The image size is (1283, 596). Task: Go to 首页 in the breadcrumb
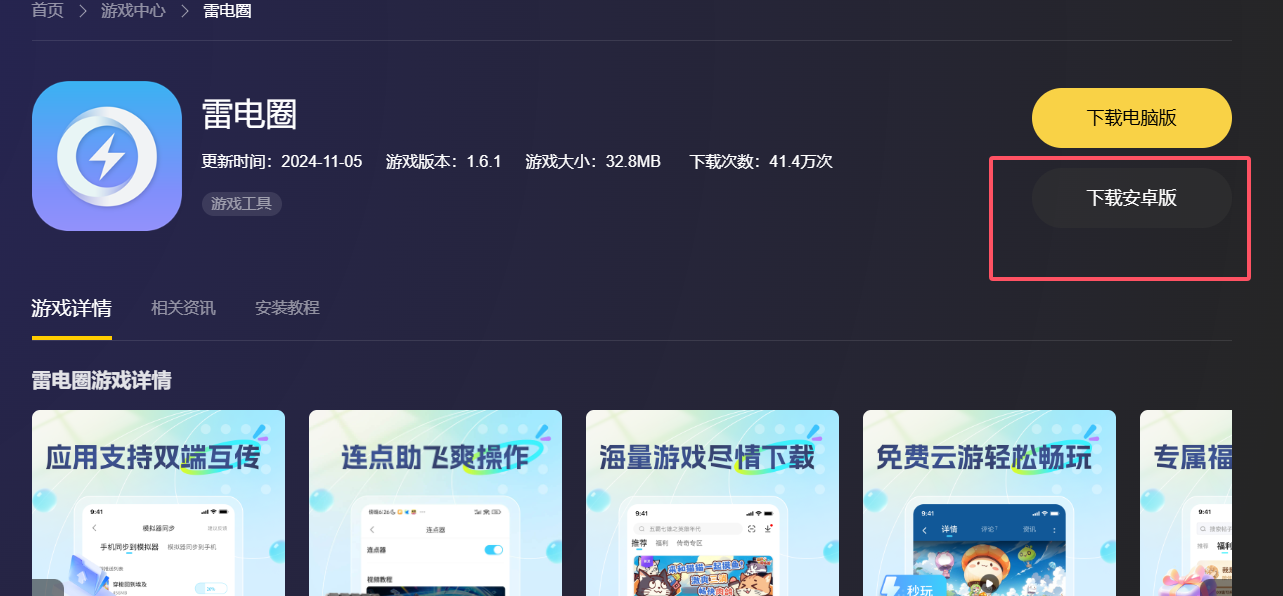[x=48, y=11]
